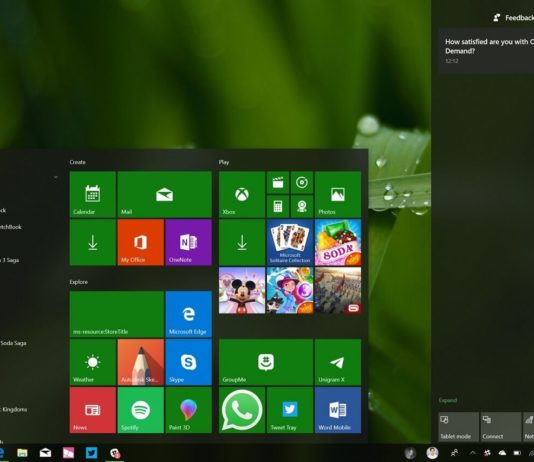Open the People icon in the taskbar
The image size is (534, 462).
454,453
